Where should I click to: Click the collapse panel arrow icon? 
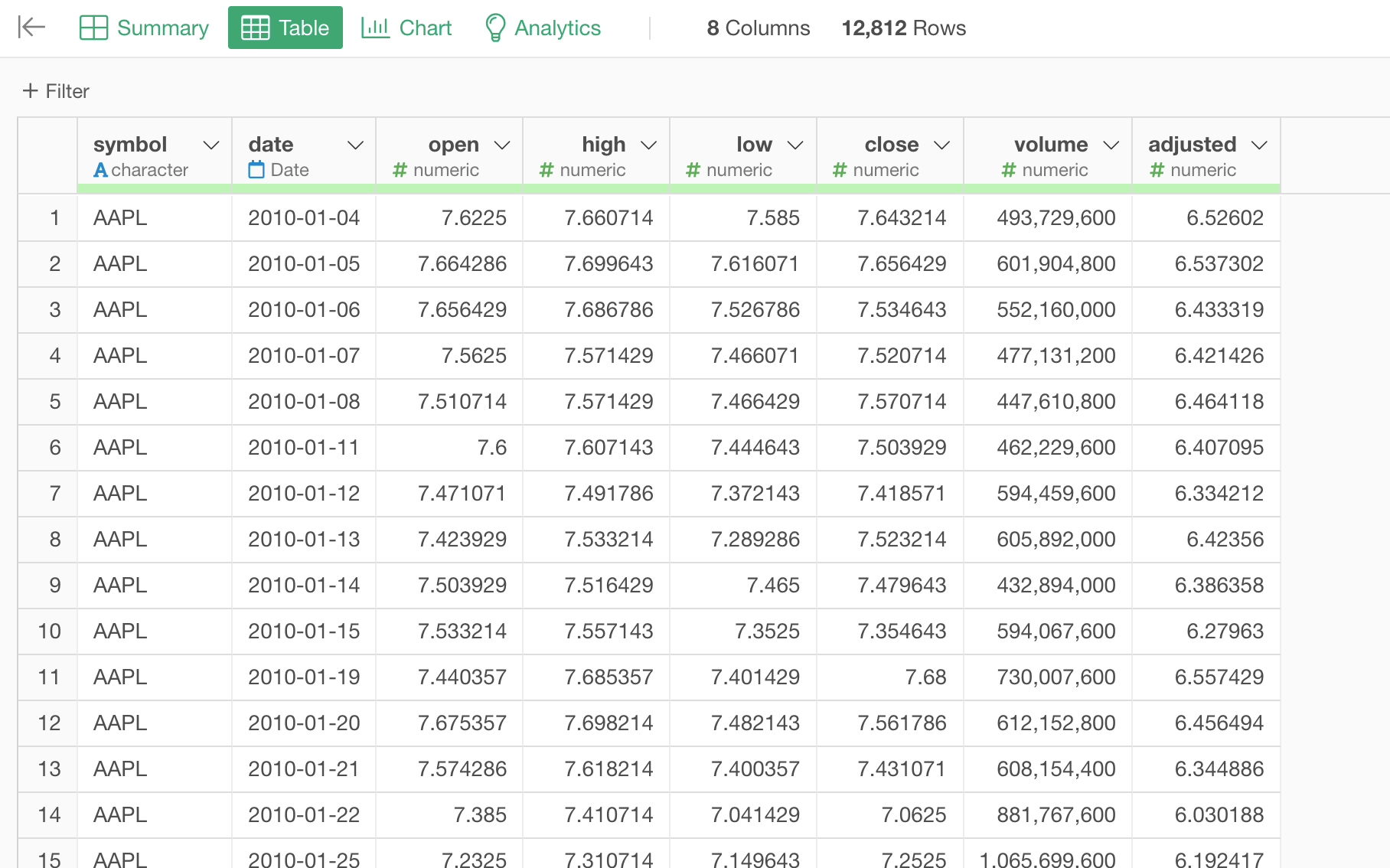pos(31,28)
